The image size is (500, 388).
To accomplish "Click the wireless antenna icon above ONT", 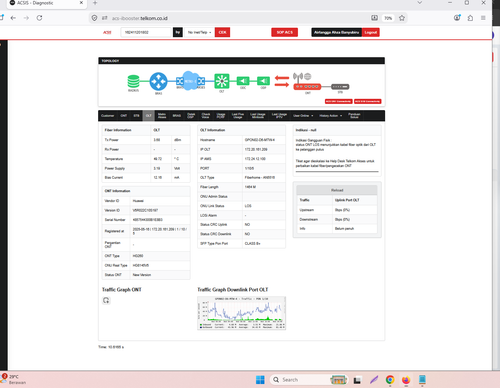I will pos(298,77).
